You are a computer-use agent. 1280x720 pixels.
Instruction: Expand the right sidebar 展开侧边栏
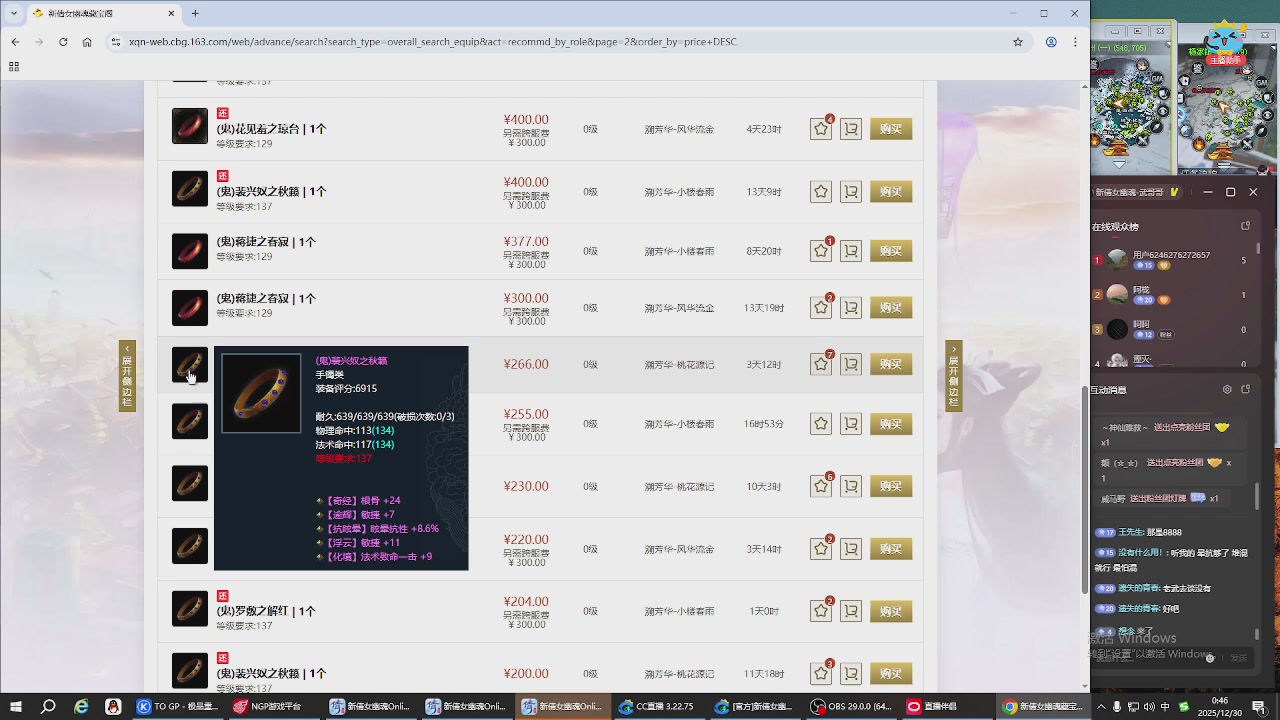[954, 376]
